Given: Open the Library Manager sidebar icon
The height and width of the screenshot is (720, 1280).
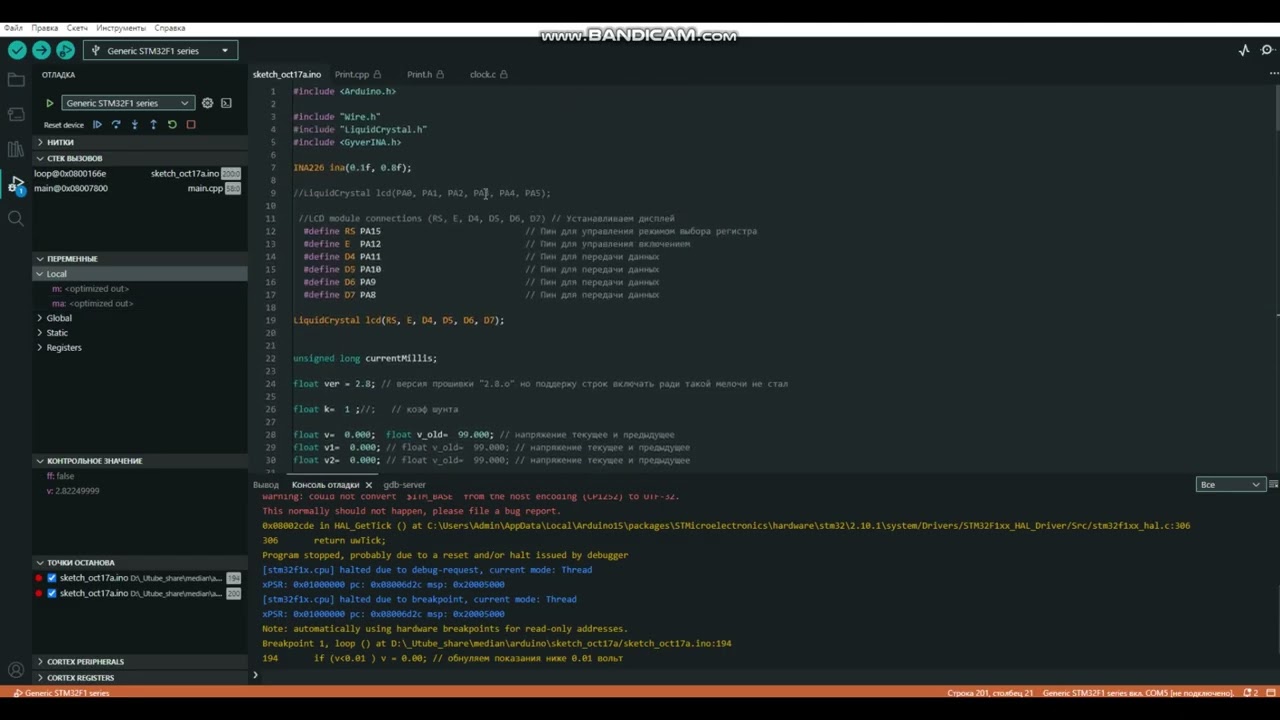Looking at the screenshot, I should click(15, 149).
